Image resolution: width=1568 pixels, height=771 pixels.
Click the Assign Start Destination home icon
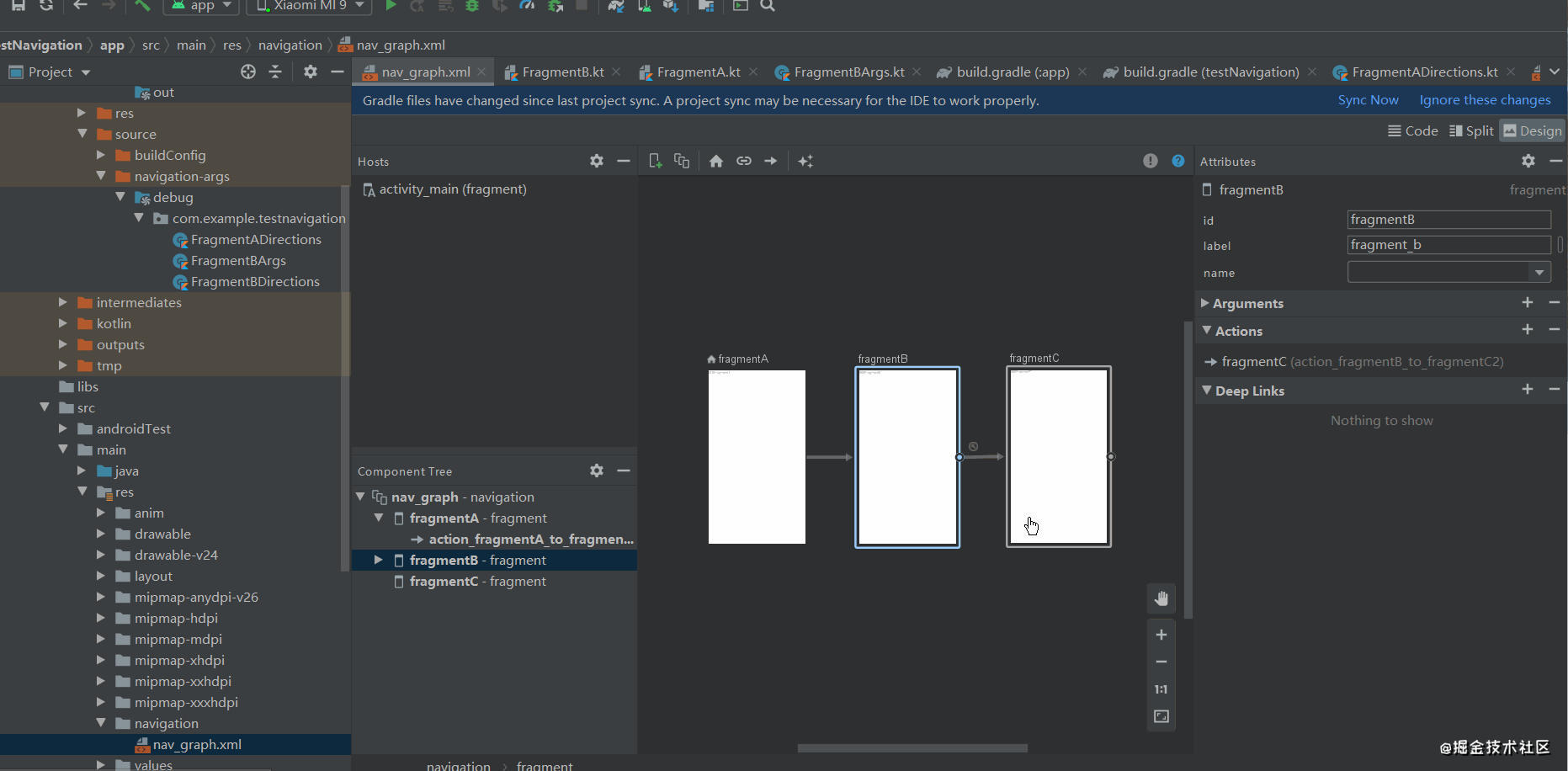(716, 161)
